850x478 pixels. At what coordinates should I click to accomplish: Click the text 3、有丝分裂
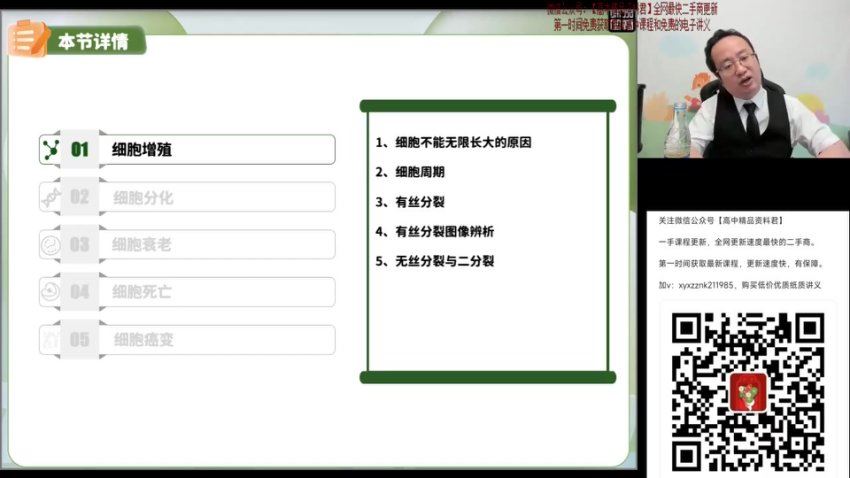[x=410, y=202]
